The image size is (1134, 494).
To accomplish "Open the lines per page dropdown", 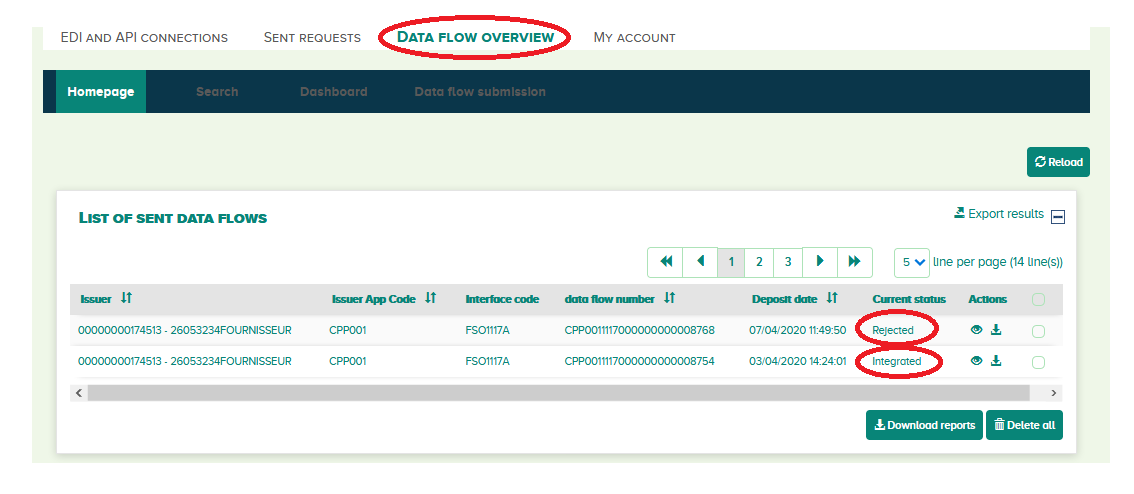I will click(912, 262).
